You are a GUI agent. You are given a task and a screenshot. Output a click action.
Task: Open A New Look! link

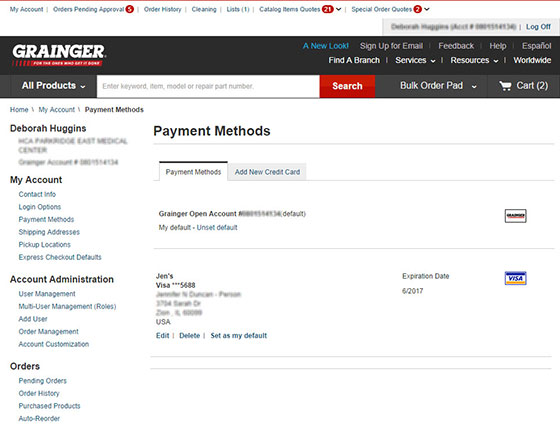click(x=326, y=46)
